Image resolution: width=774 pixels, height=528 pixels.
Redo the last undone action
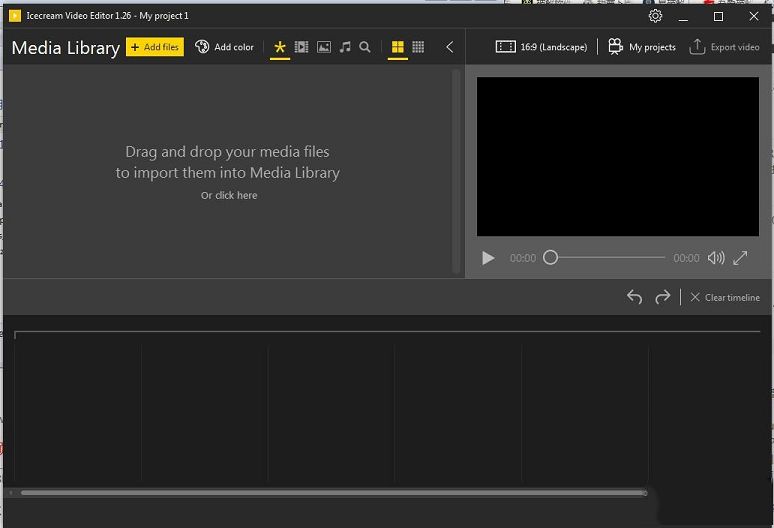click(x=662, y=297)
